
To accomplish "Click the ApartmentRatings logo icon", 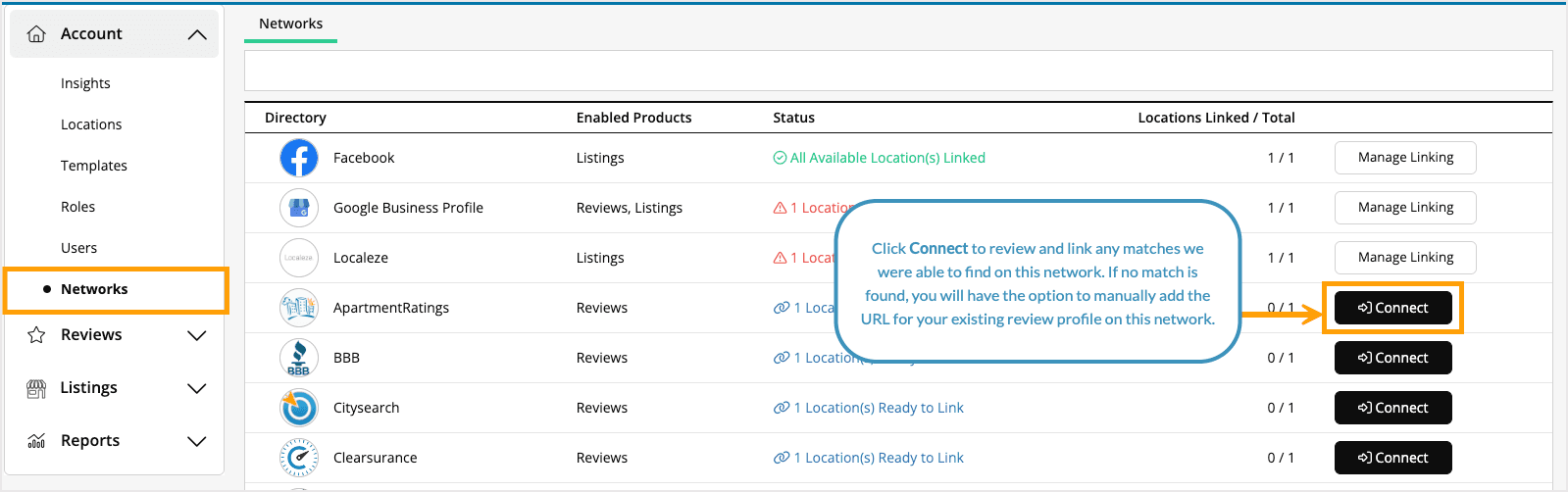I will pos(299,308).
